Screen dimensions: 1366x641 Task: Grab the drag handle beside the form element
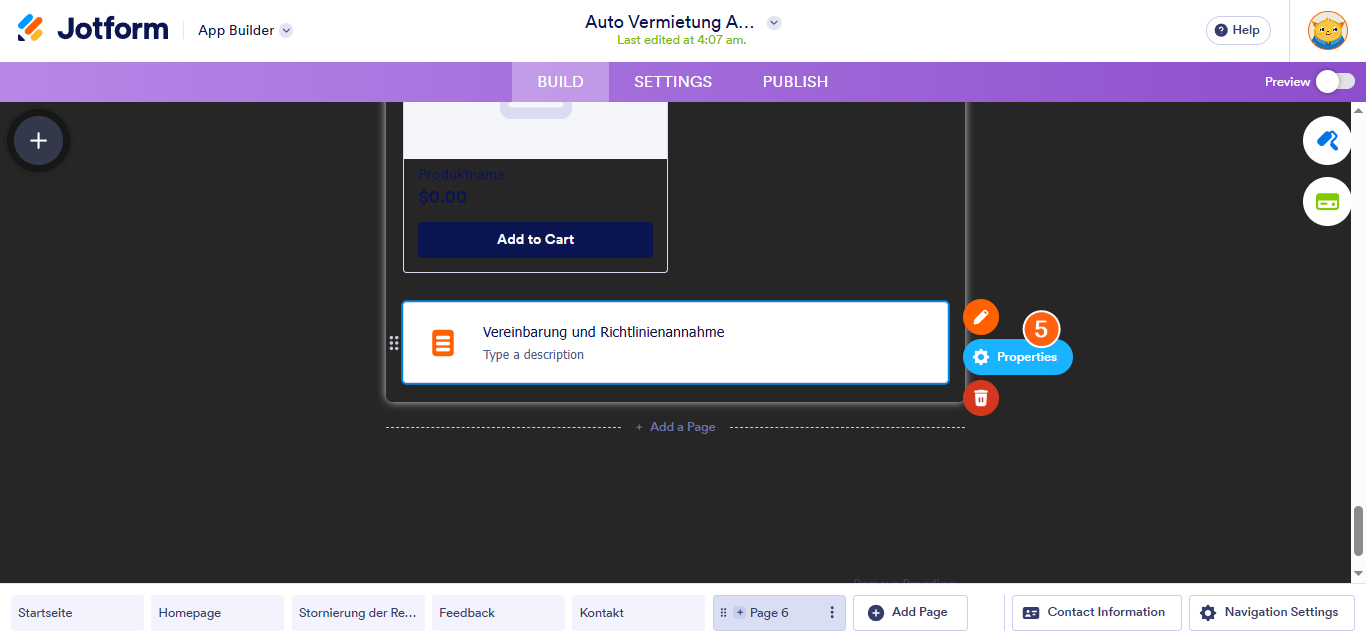pos(393,343)
